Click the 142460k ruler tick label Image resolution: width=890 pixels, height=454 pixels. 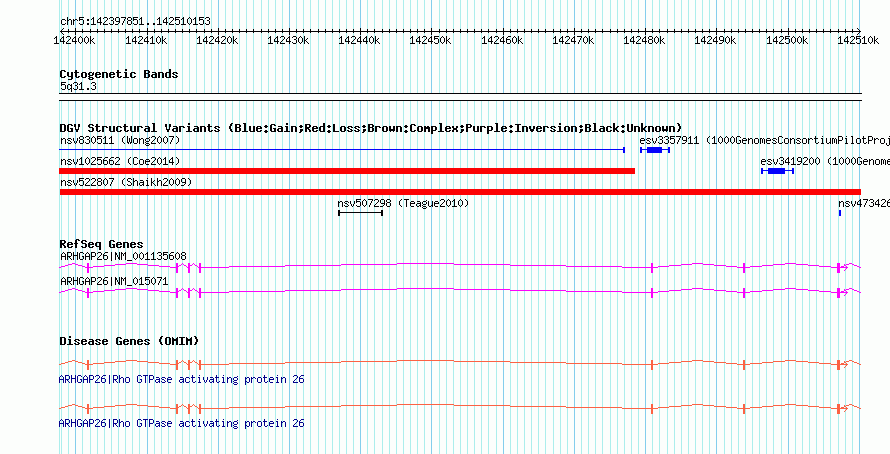tap(502, 40)
